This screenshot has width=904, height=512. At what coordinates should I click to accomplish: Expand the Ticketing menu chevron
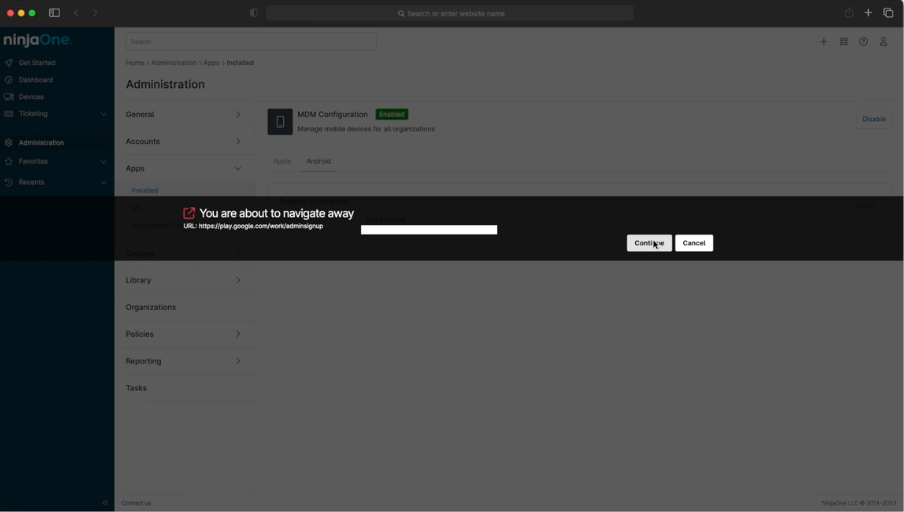[x=104, y=114]
